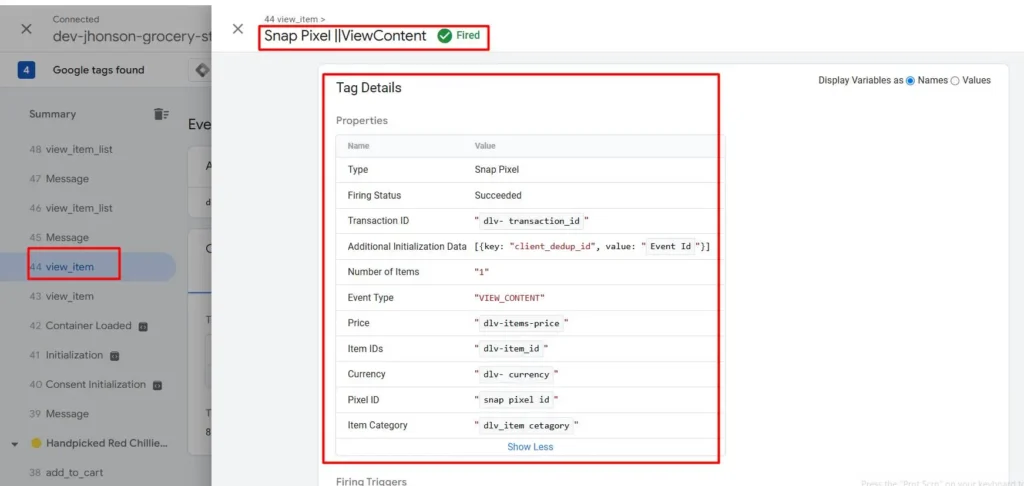Click the tag chip icon beside Google tags found
This screenshot has width=1024, height=486.
(202, 70)
